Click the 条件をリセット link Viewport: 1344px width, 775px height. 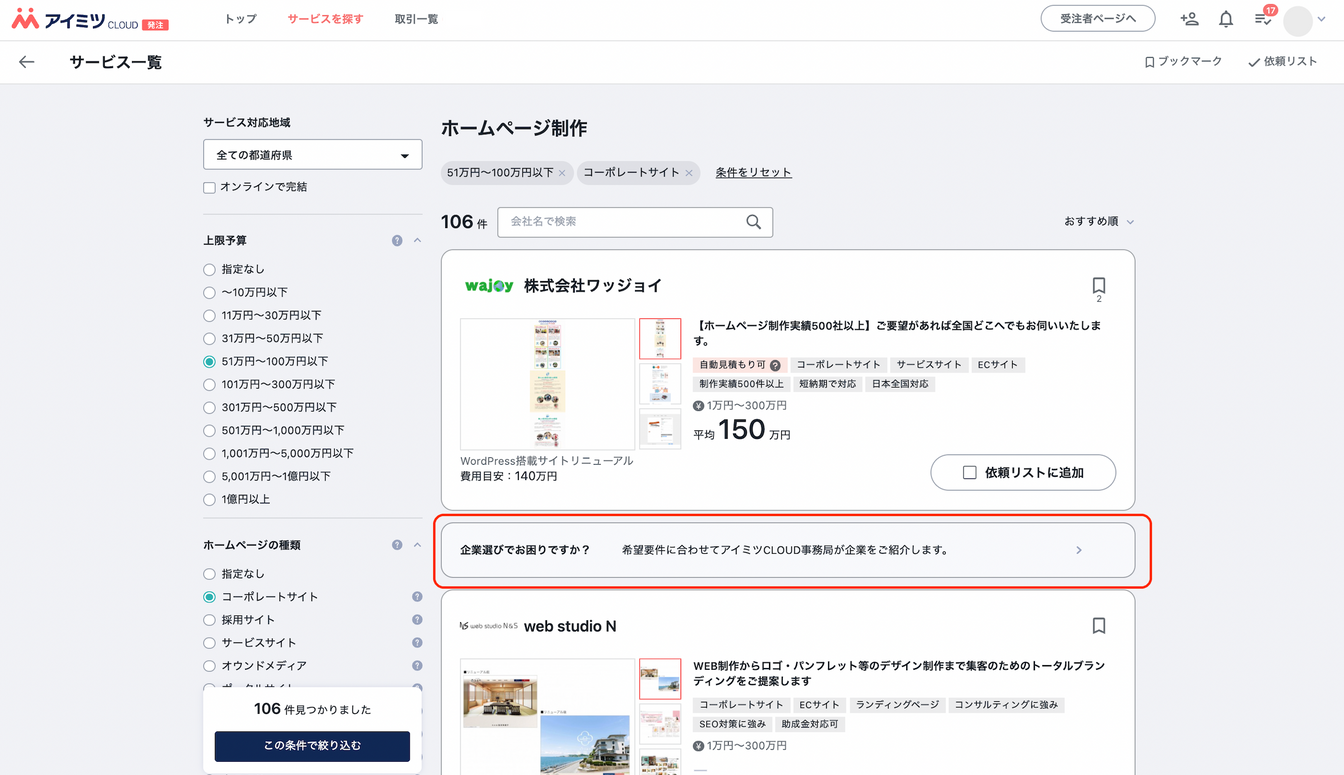coord(753,173)
